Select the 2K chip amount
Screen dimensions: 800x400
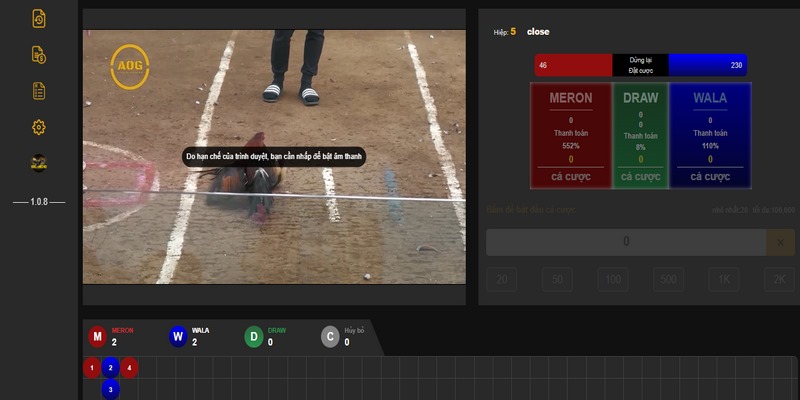[x=779, y=280]
